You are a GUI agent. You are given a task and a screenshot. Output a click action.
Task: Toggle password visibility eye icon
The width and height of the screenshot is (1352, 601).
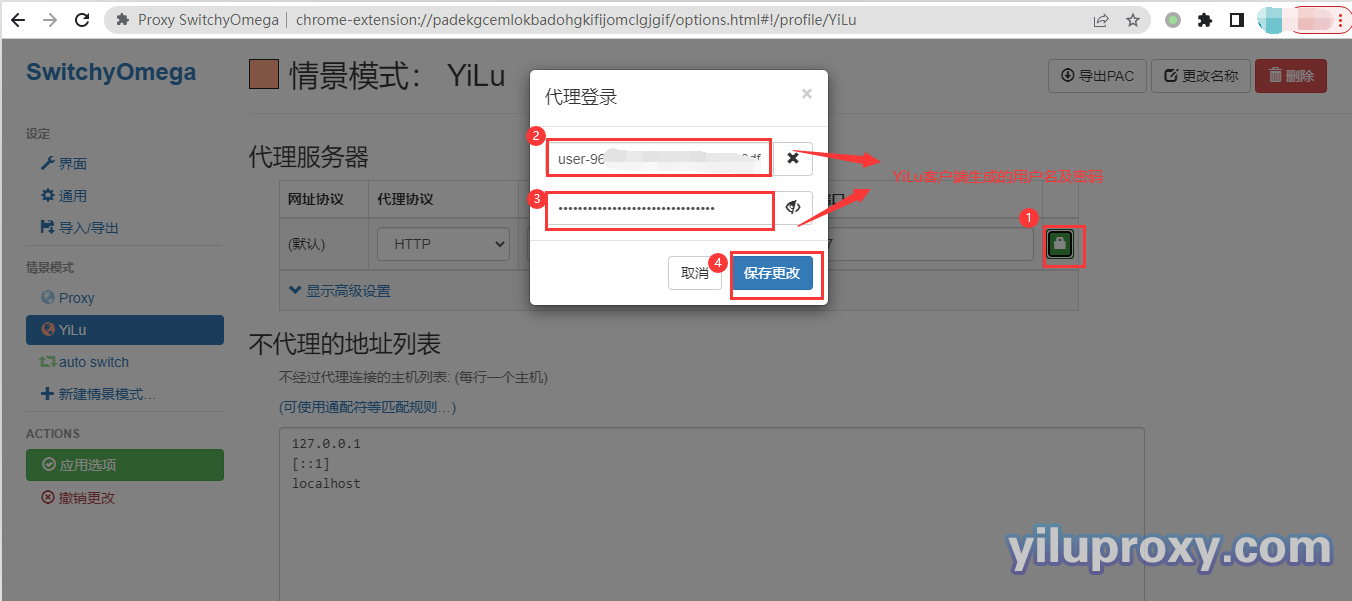(x=793, y=207)
